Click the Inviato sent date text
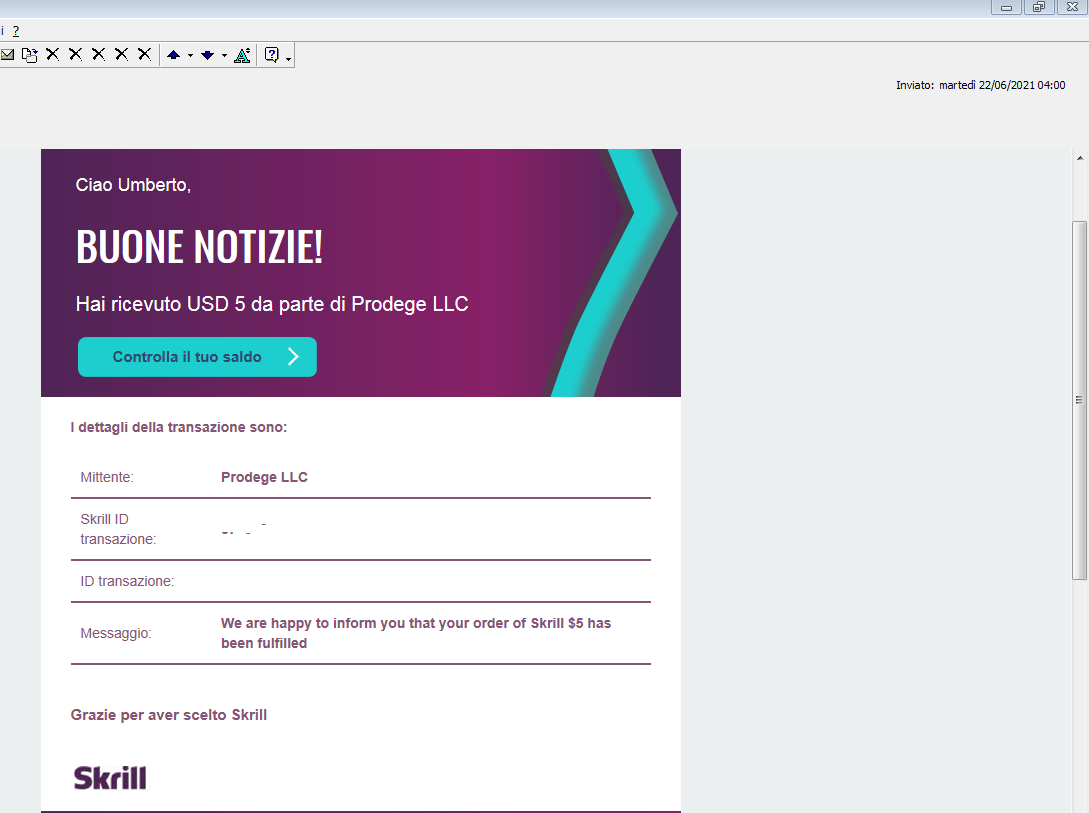The width and height of the screenshot is (1089, 813). 980,85
